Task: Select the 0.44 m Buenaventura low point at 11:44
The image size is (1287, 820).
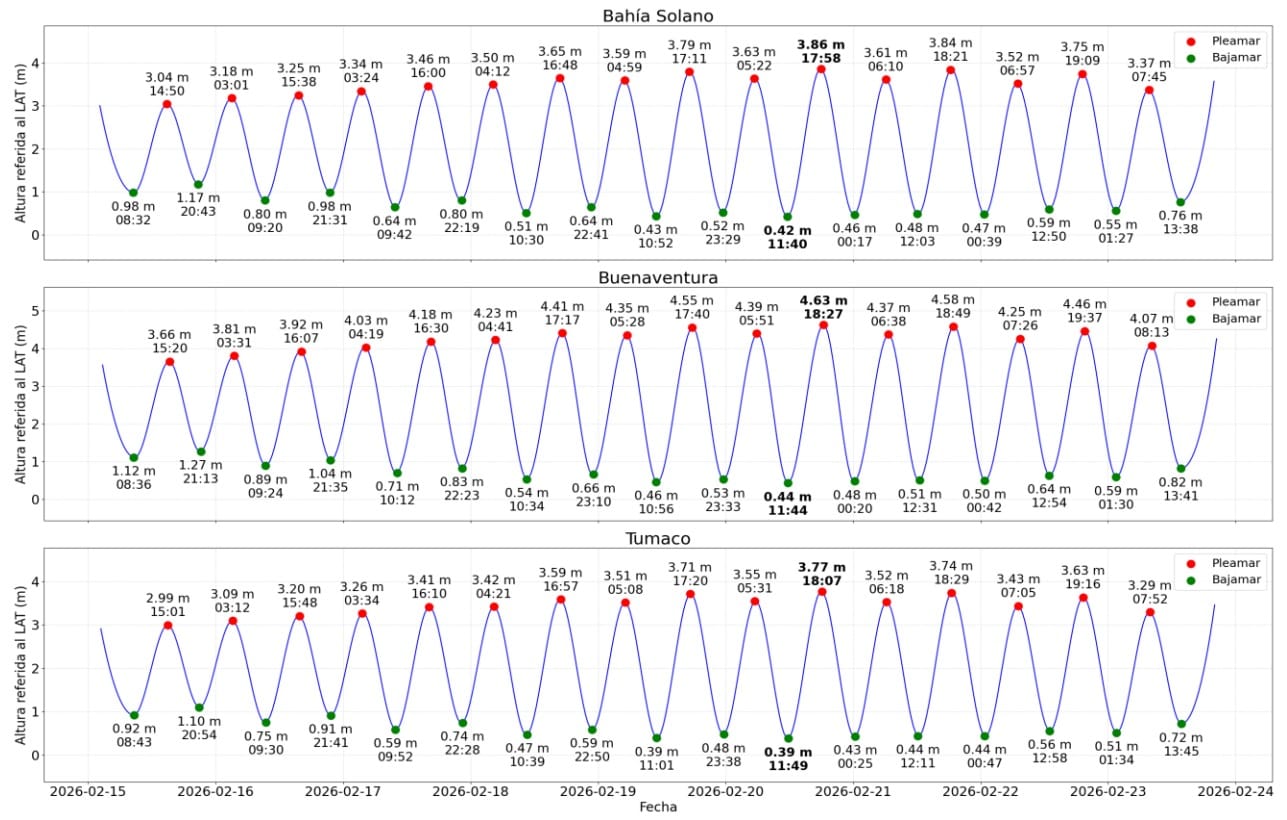Action: point(788,483)
